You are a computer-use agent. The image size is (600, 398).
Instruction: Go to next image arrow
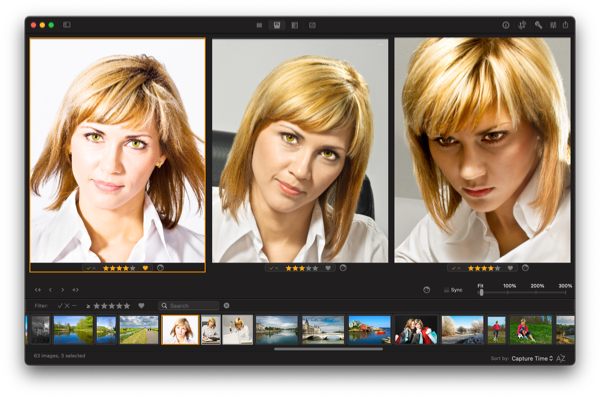63,290
